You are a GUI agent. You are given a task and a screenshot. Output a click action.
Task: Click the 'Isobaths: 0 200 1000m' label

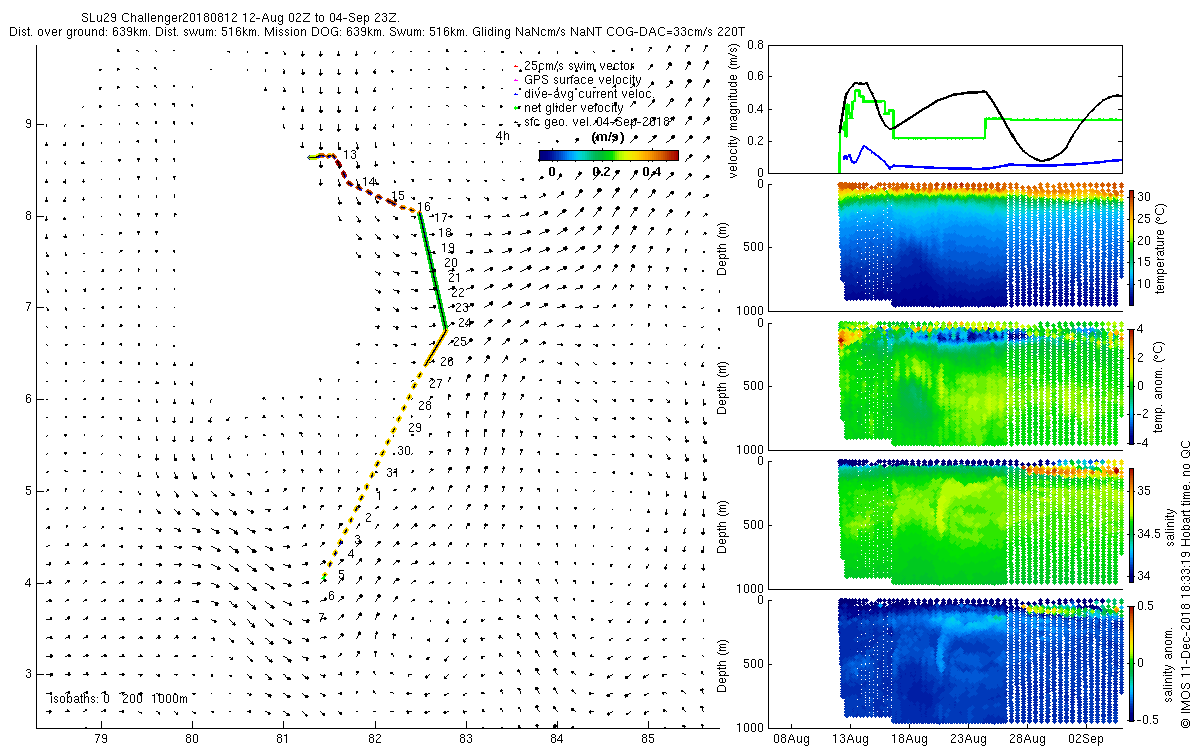(117, 698)
